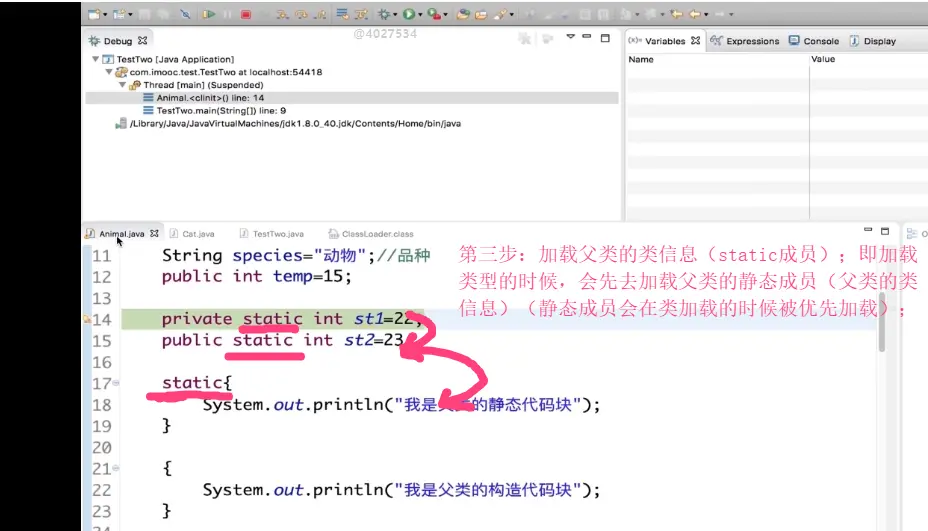The height and width of the screenshot is (531, 928).
Task: Collapse com.imooc.test.TestTwo at localhost node
Action: pyautogui.click(x=109, y=72)
